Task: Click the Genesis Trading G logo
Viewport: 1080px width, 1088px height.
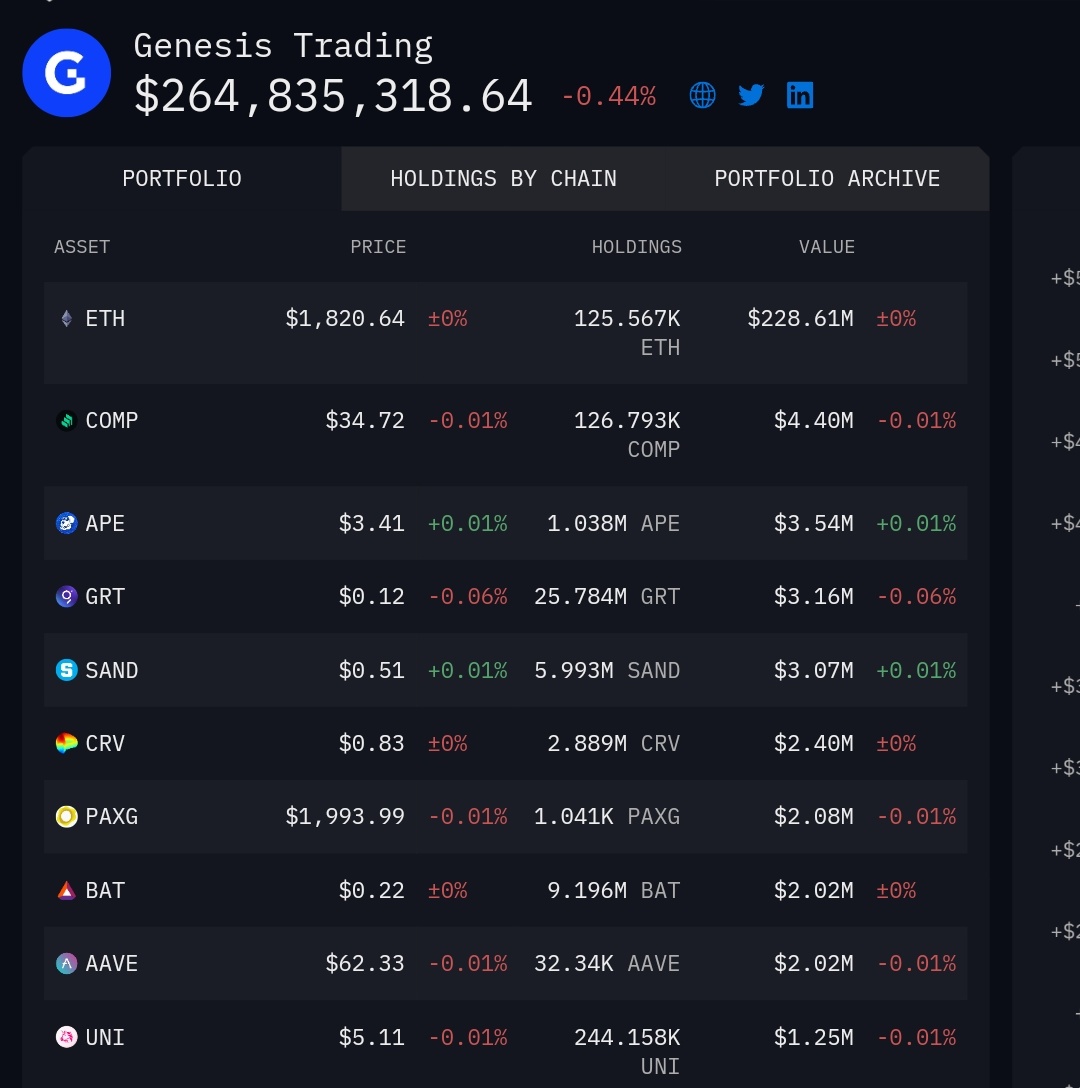Action: [67, 73]
